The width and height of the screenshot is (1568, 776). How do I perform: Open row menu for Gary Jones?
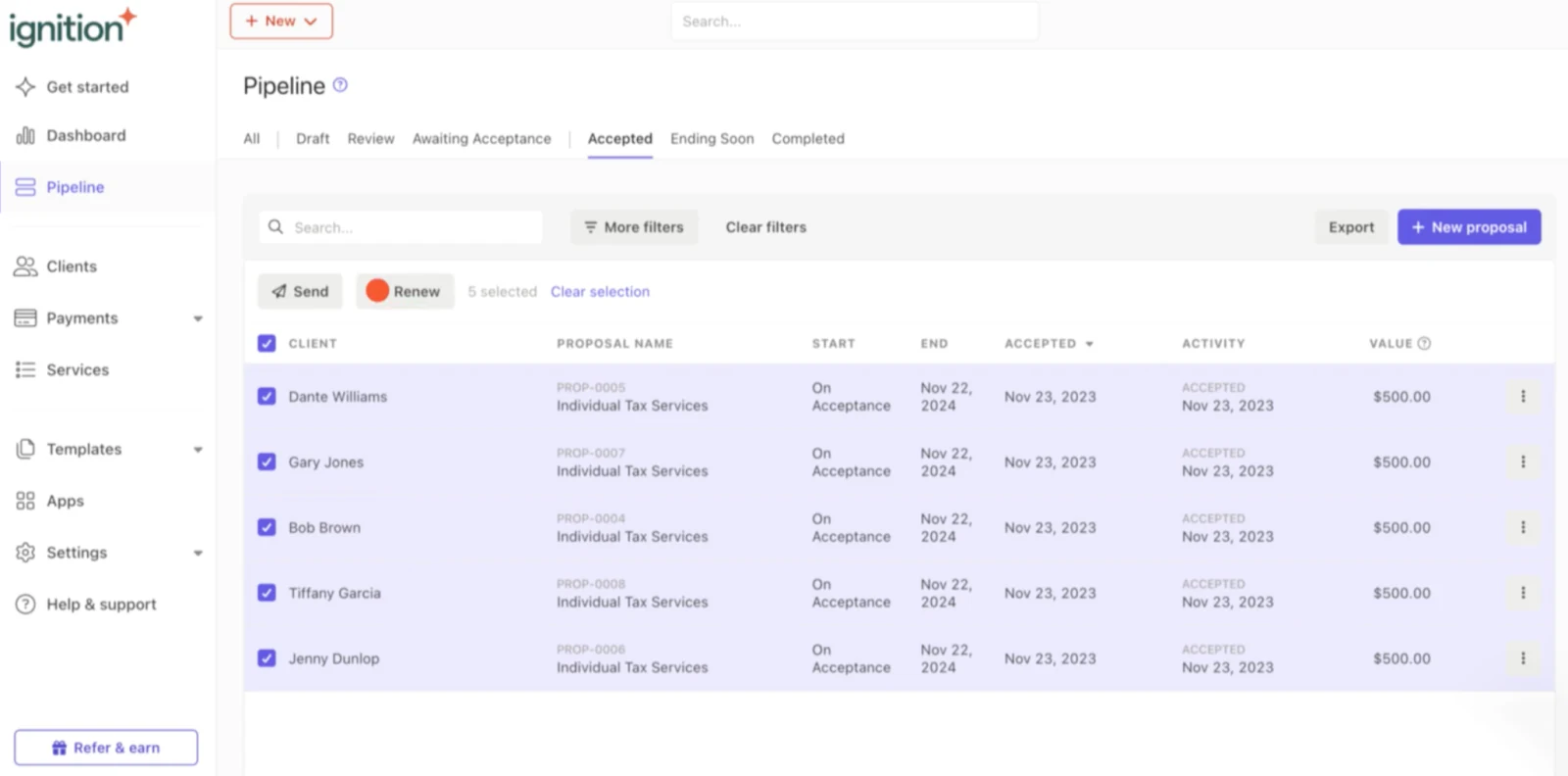pos(1523,462)
